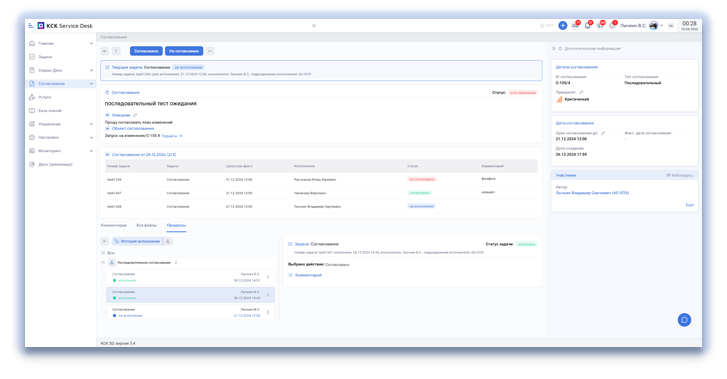The height and width of the screenshot is (379, 727).
Task: Open menu for process item dated 14:45
Action: [268, 295]
